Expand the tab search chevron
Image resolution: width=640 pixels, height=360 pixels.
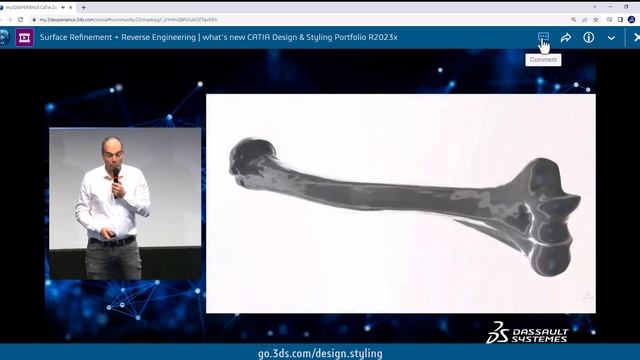594,7
